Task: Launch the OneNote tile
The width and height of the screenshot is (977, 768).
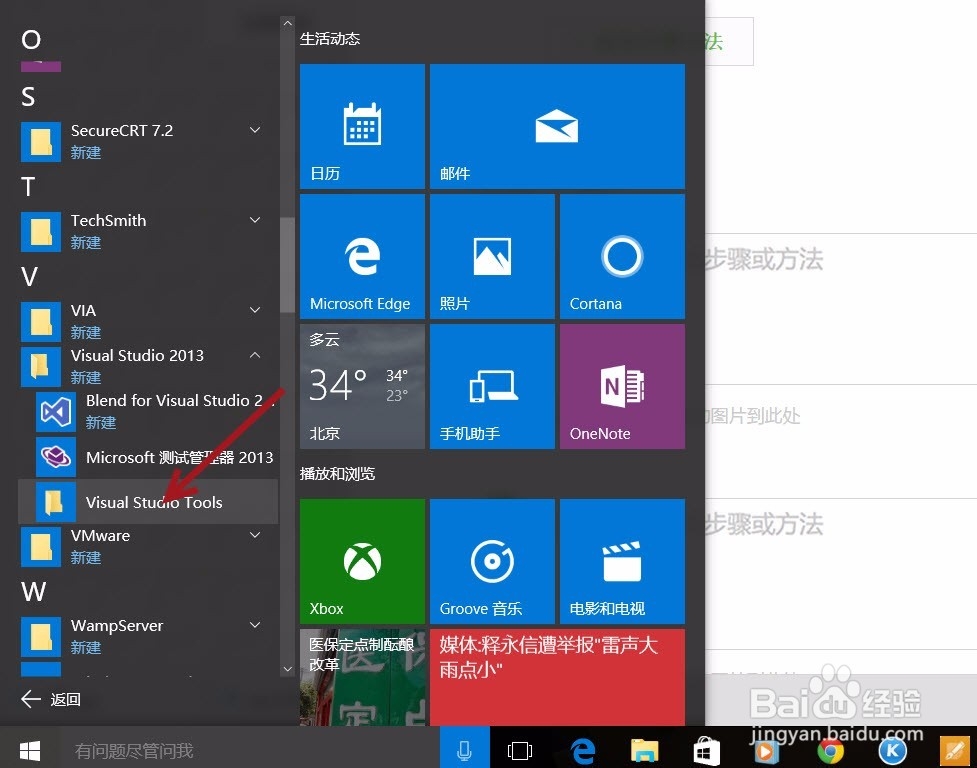Action: (622, 386)
